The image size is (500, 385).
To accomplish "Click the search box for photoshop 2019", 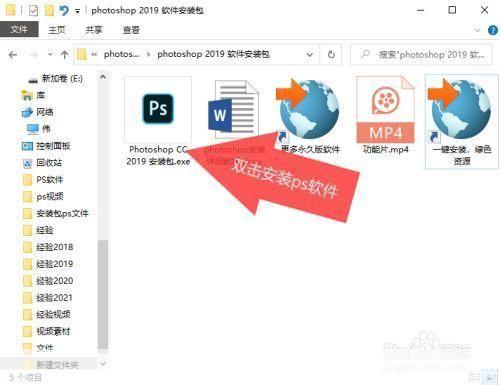I will tap(421, 54).
